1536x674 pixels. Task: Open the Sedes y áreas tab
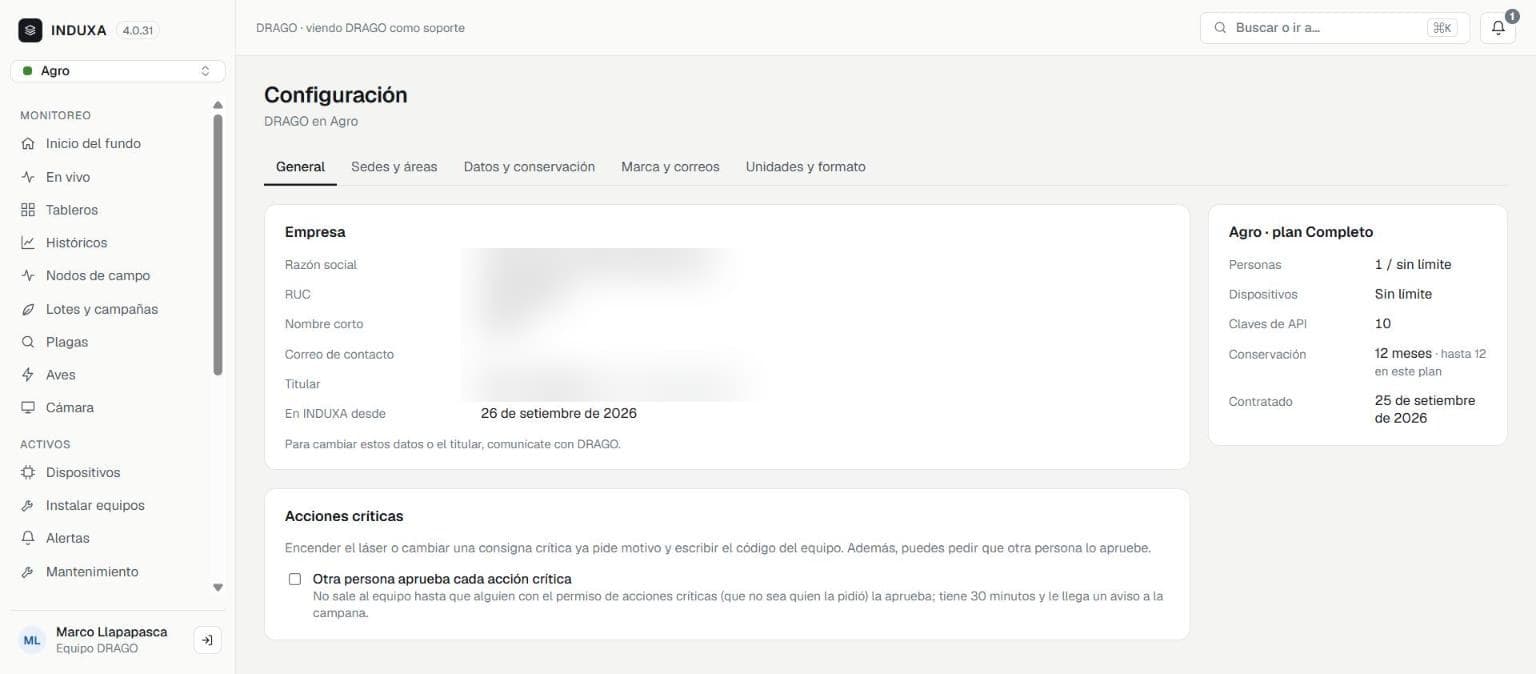(394, 167)
